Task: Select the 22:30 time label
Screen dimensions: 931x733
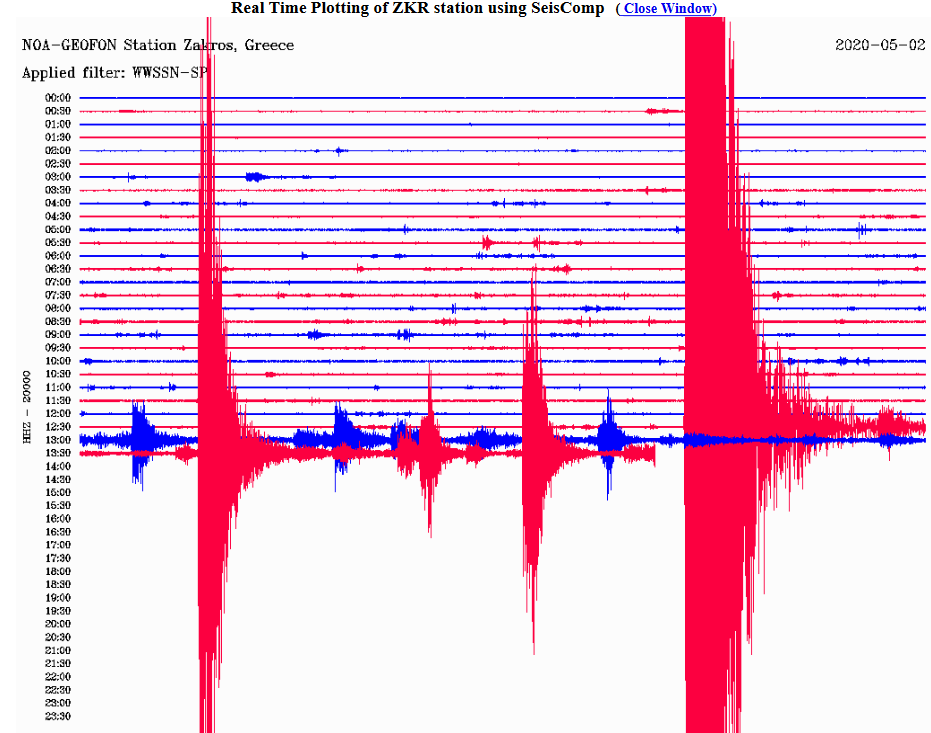Action: [x=57, y=689]
